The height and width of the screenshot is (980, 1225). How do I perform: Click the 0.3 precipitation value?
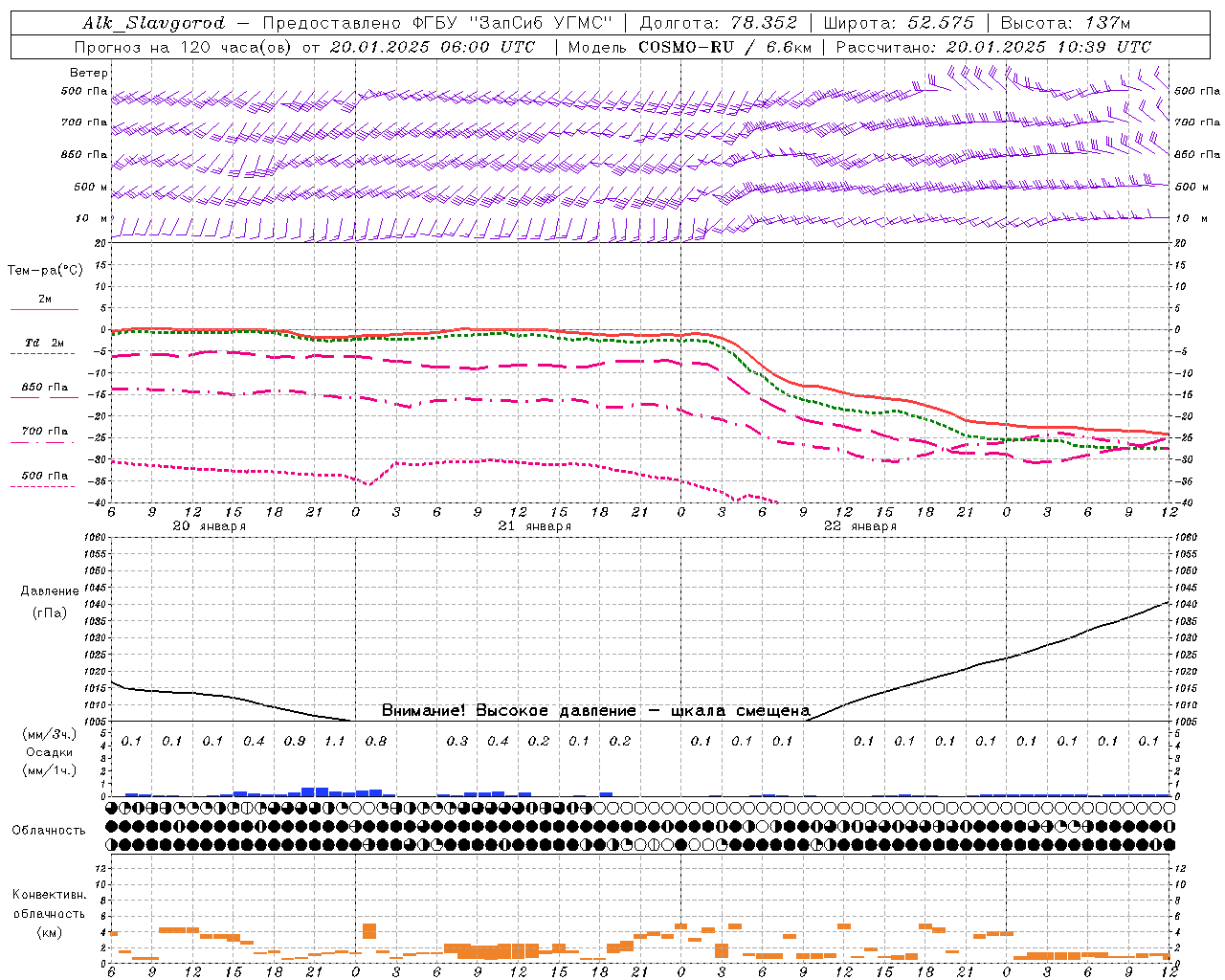pos(457,741)
